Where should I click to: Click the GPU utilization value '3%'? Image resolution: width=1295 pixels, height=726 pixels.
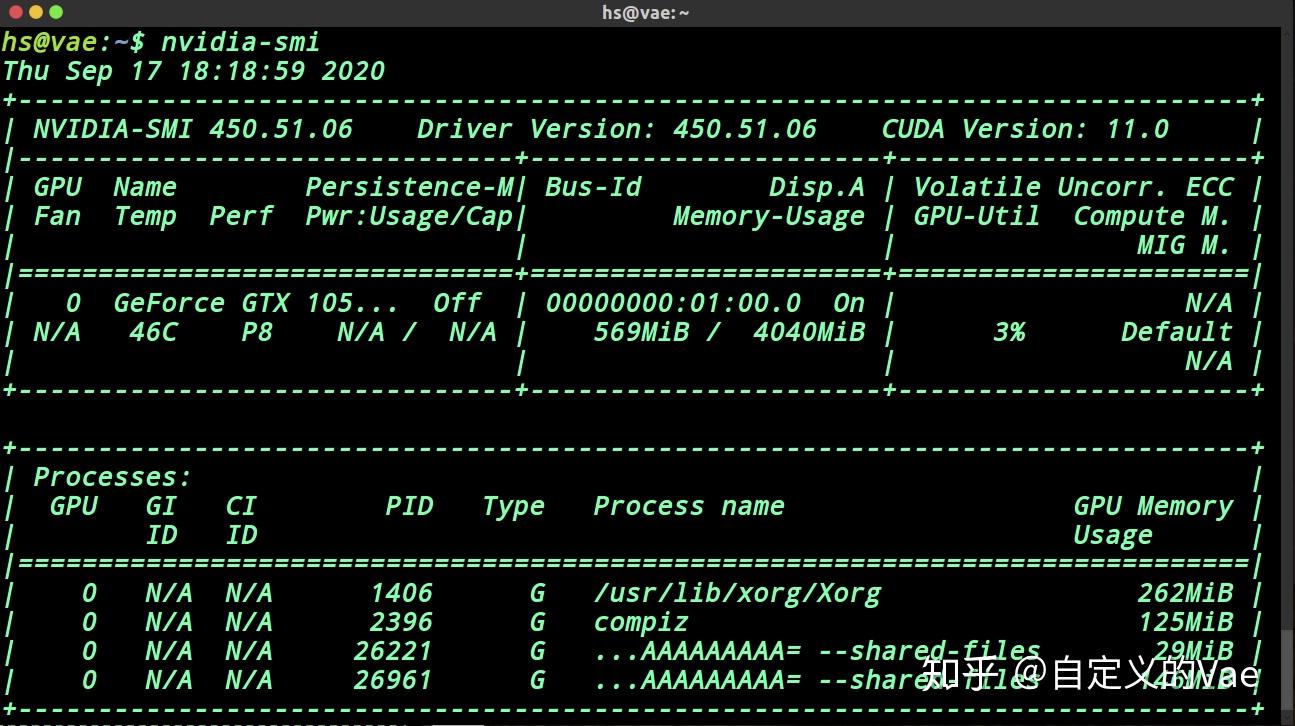point(1009,332)
